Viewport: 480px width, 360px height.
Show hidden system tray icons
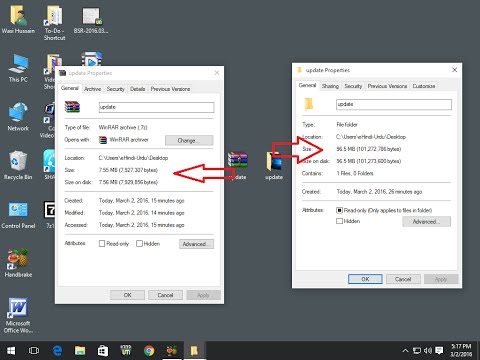click(405, 351)
